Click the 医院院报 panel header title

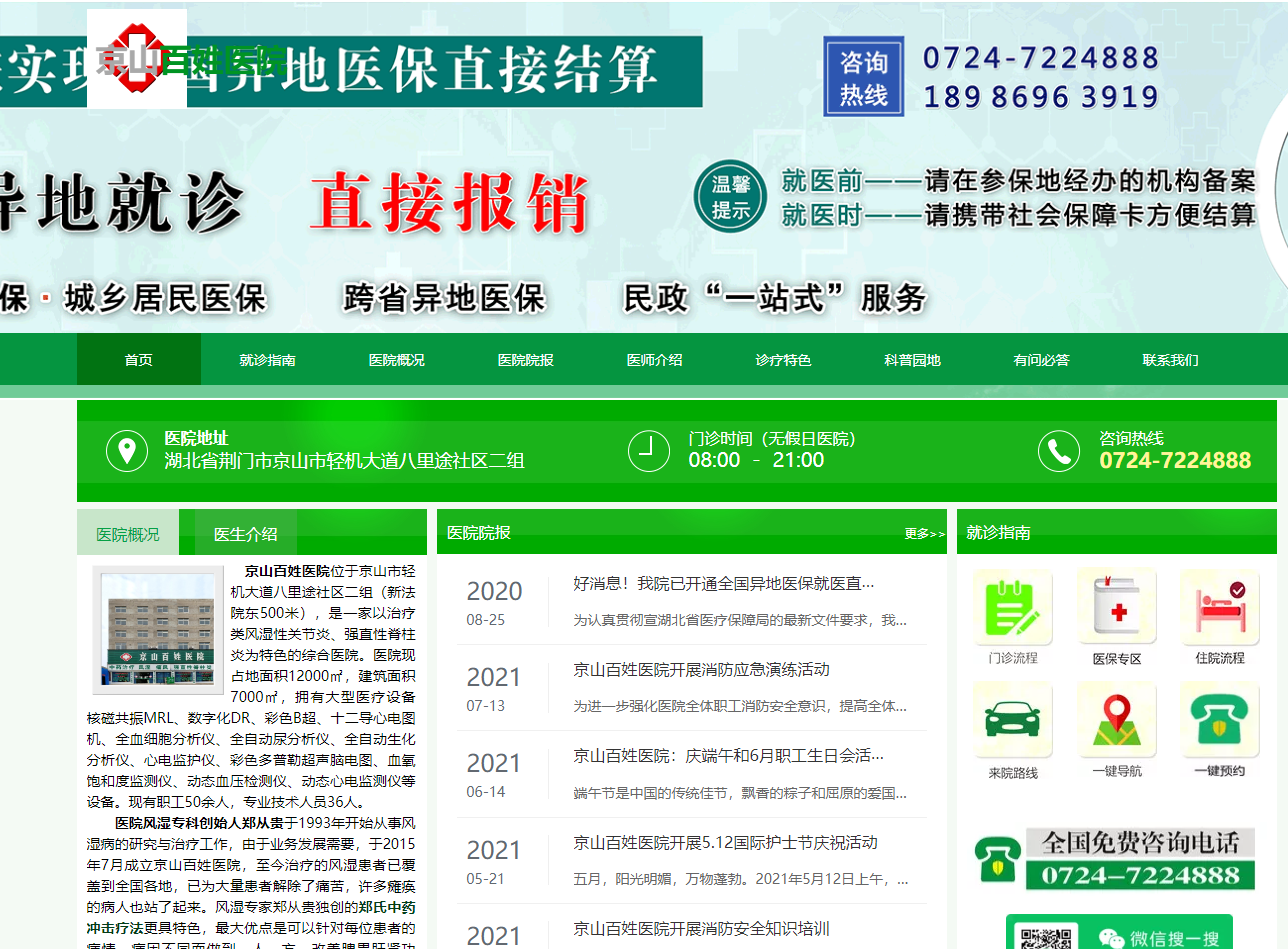479,532
